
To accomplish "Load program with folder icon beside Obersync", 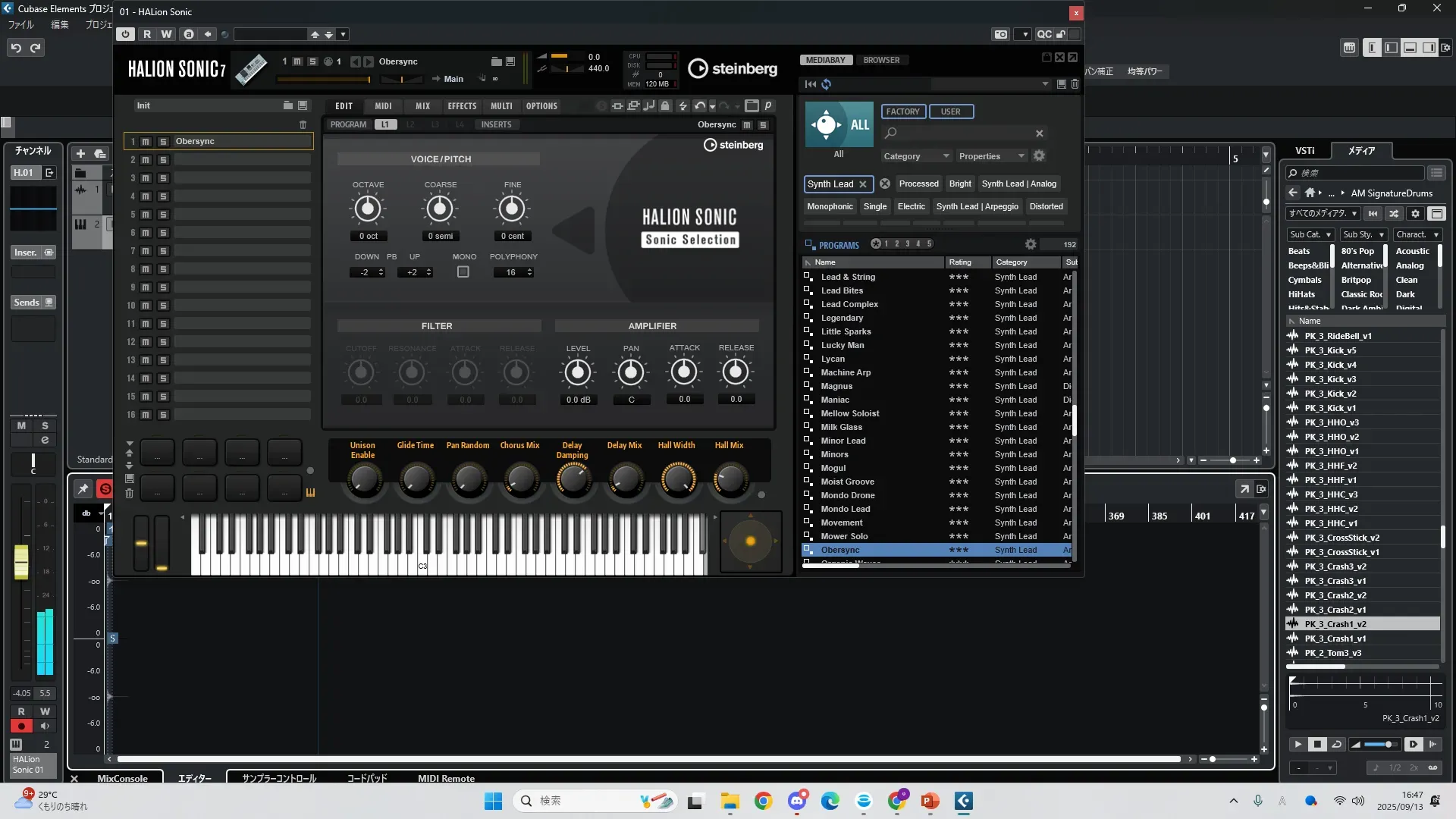I will (496, 61).
